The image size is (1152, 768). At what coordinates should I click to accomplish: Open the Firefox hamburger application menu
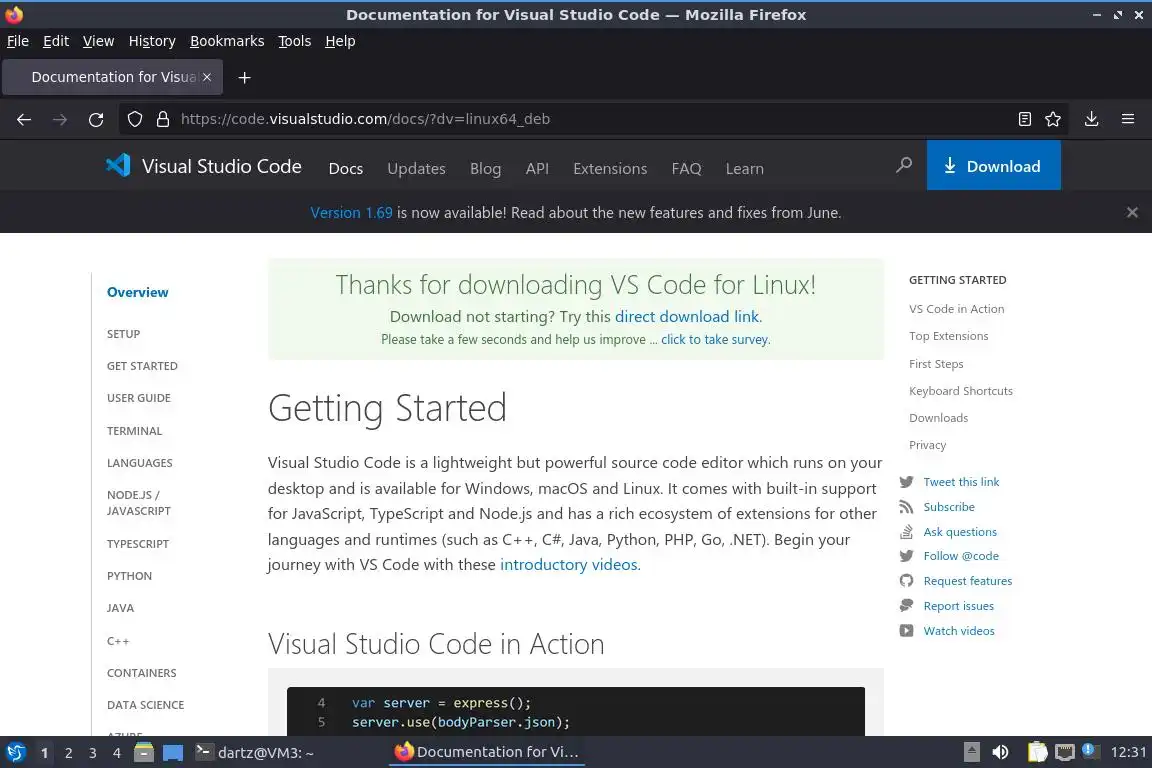point(1128,119)
